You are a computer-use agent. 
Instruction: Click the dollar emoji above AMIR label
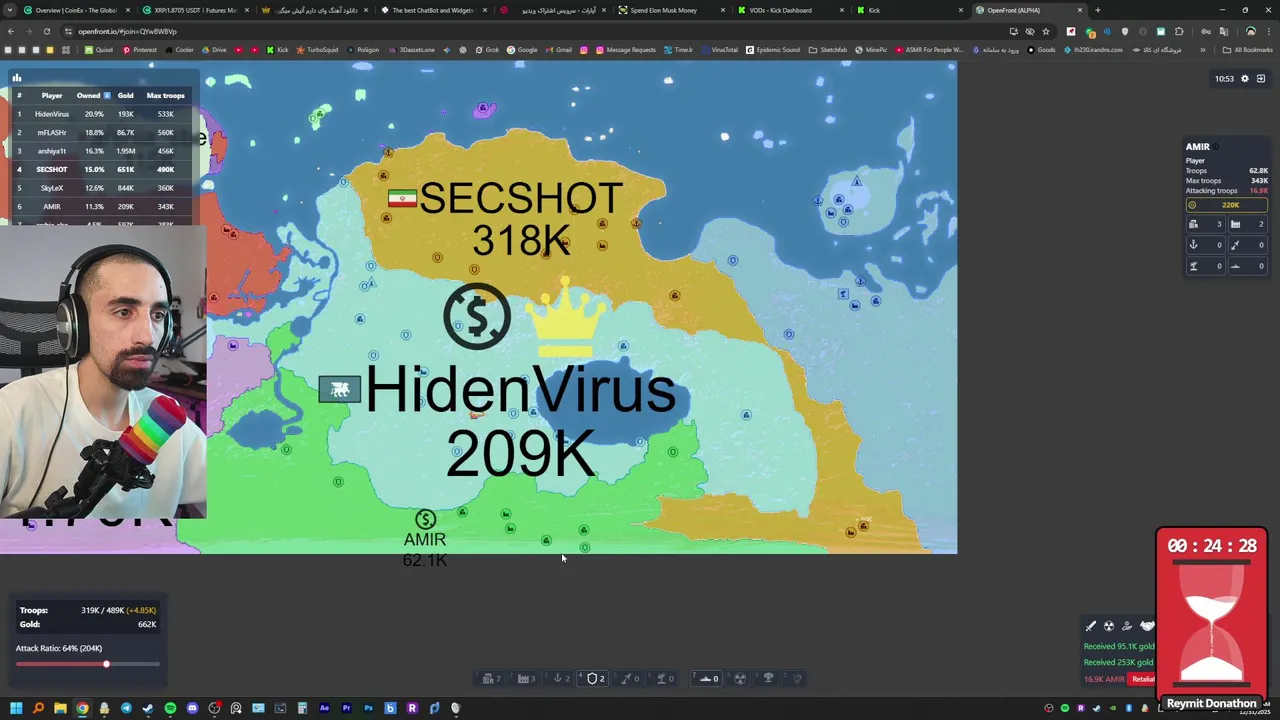425,520
